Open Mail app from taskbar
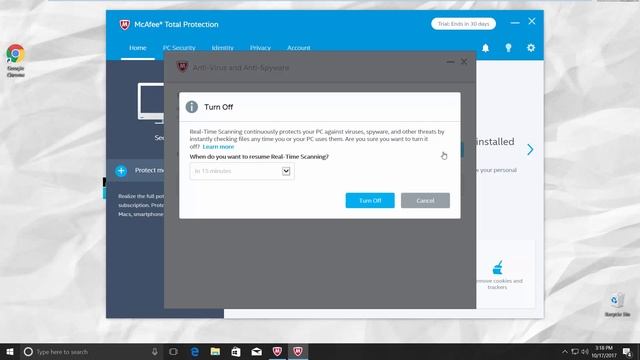 [256, 351]
